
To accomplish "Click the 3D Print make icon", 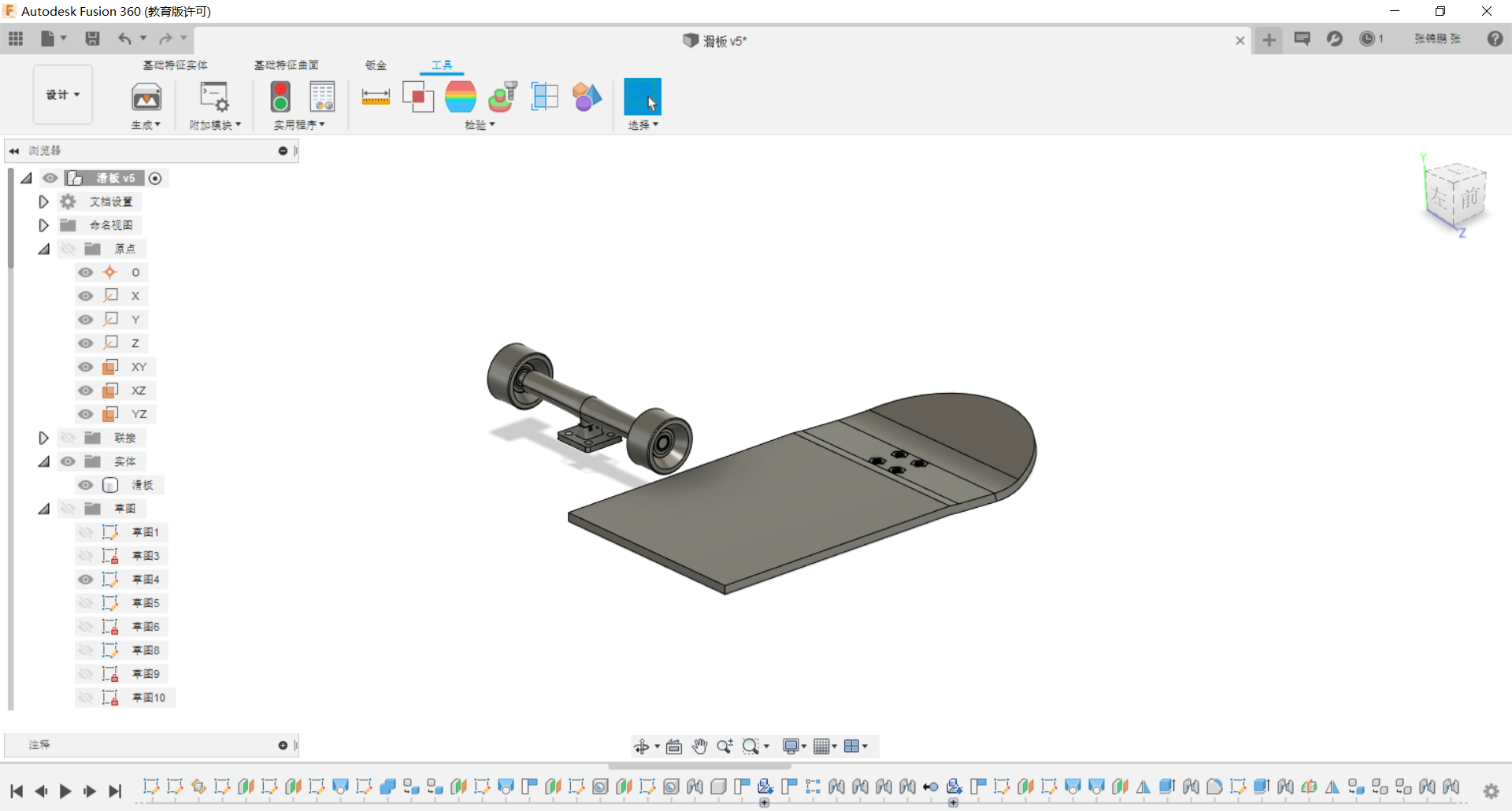I will [x=146, y=97].
